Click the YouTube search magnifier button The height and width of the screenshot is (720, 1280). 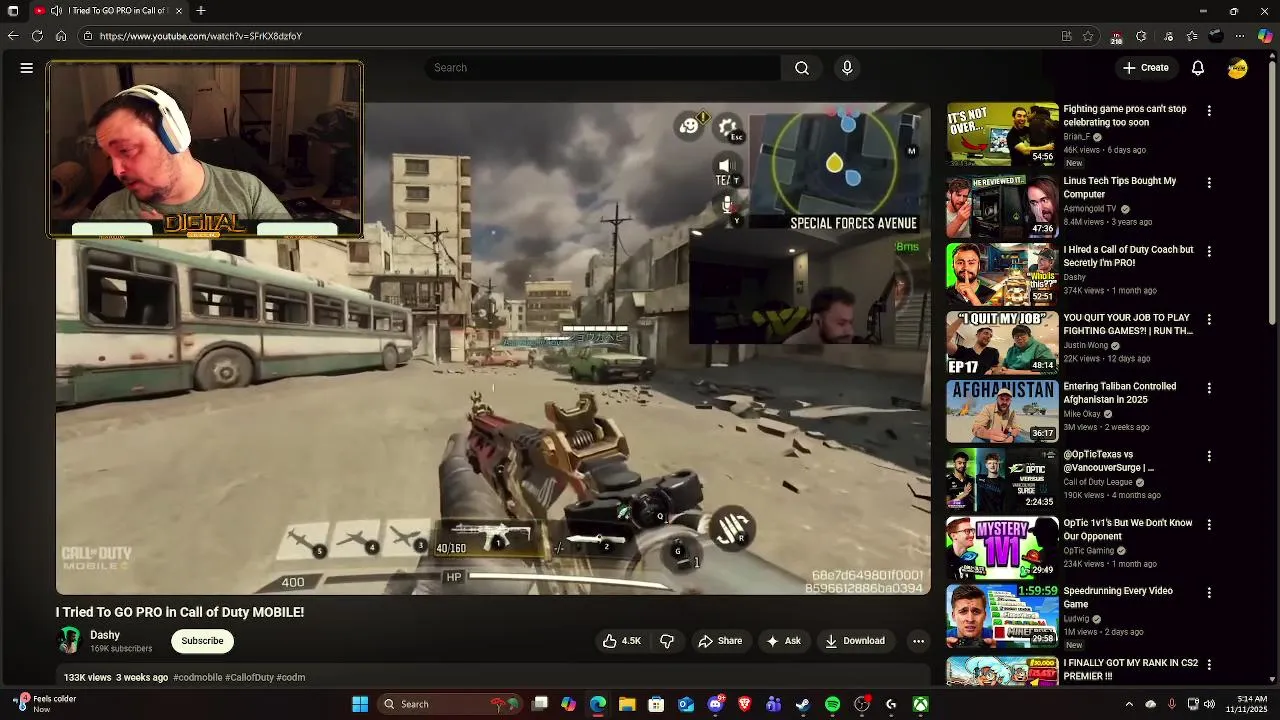click(x=801, y=68)
